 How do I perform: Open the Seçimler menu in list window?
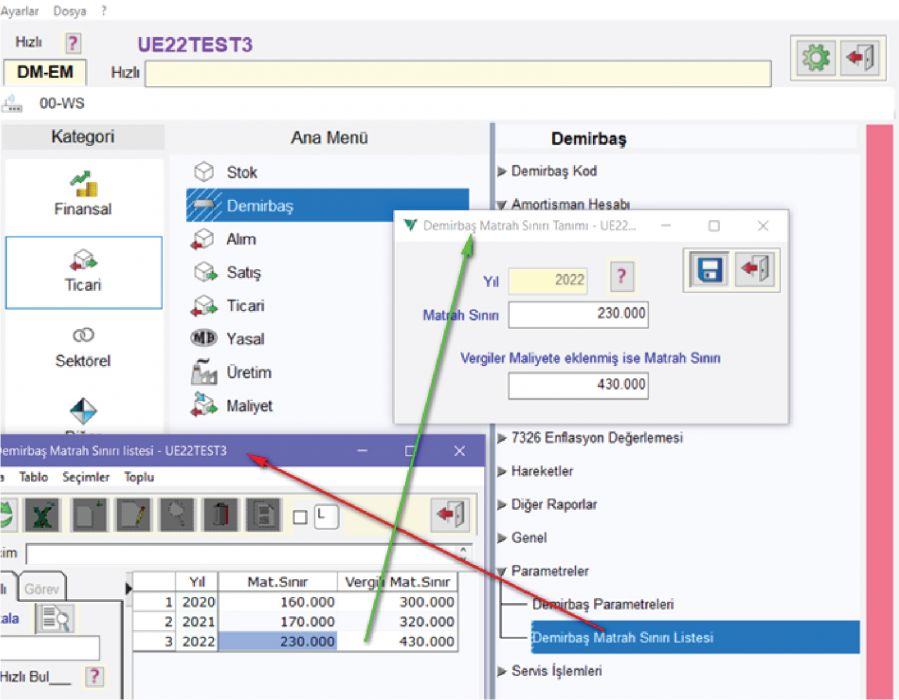85,477
